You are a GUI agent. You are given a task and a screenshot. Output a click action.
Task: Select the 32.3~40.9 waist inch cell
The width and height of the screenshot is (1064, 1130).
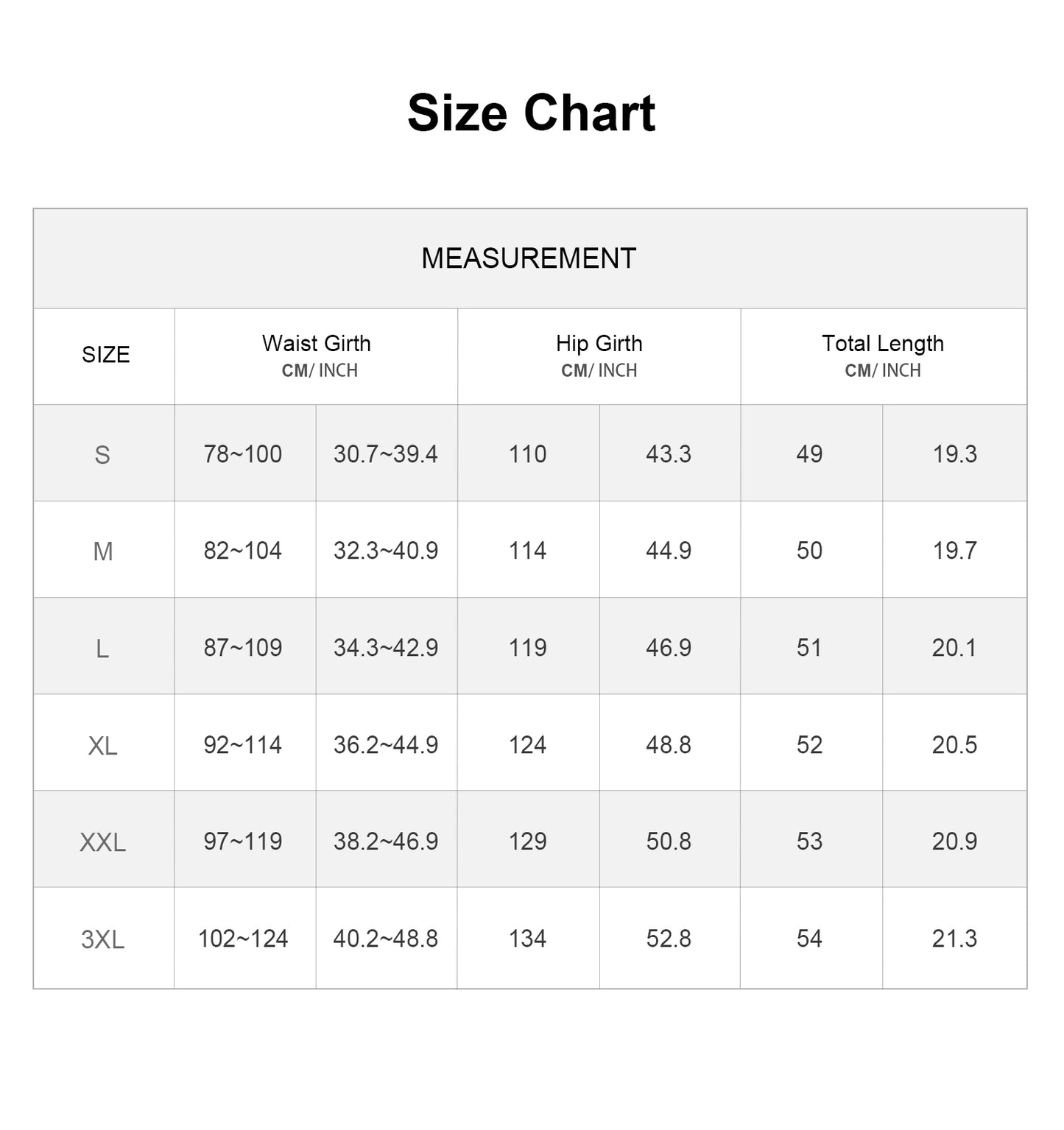pos(386,551)
